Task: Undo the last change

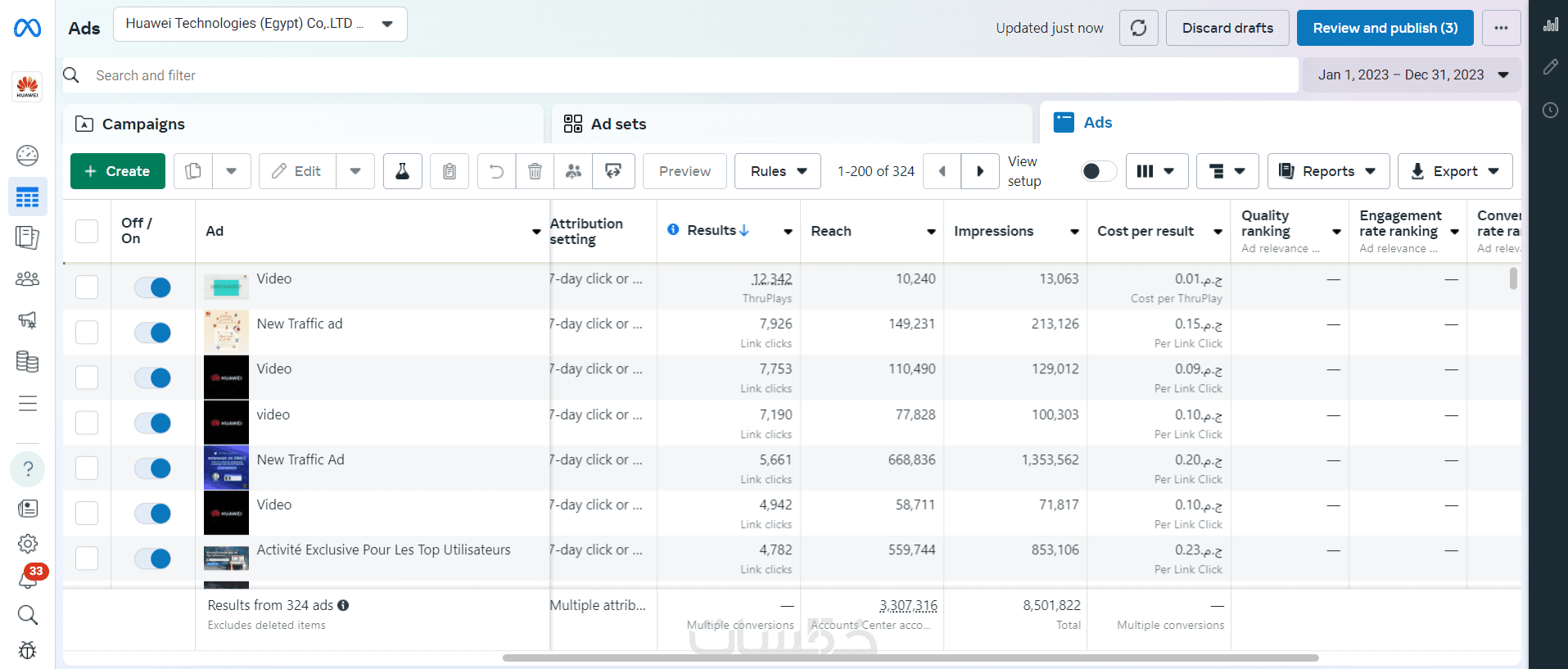Action: pyautogui.click(x=496, y=171)
